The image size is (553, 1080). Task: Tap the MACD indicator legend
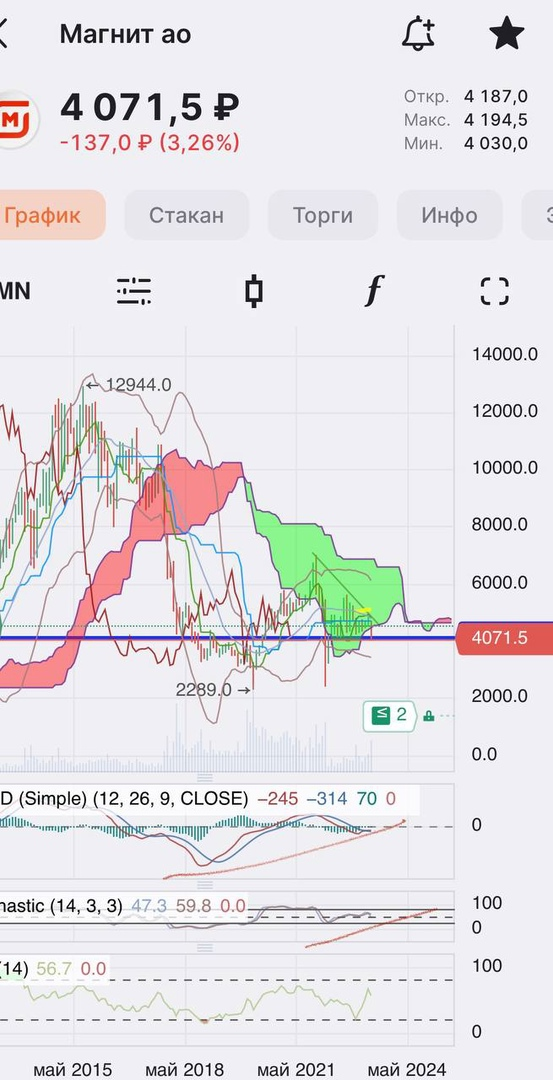pos(208,798)
